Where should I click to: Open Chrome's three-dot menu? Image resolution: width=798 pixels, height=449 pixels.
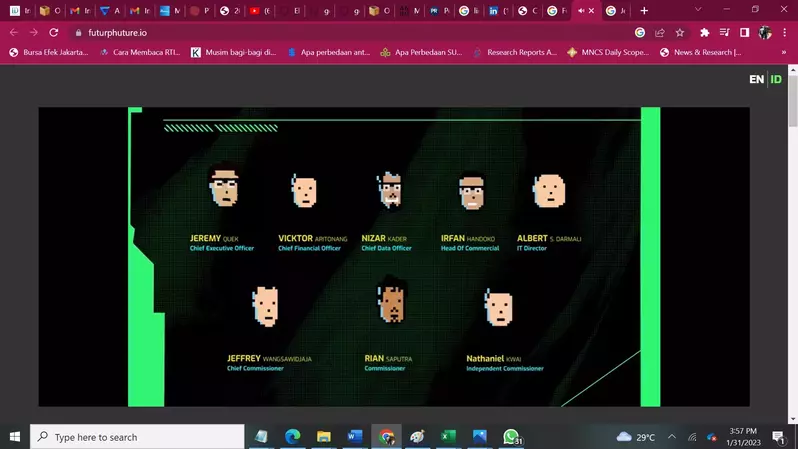coord(784,33)
